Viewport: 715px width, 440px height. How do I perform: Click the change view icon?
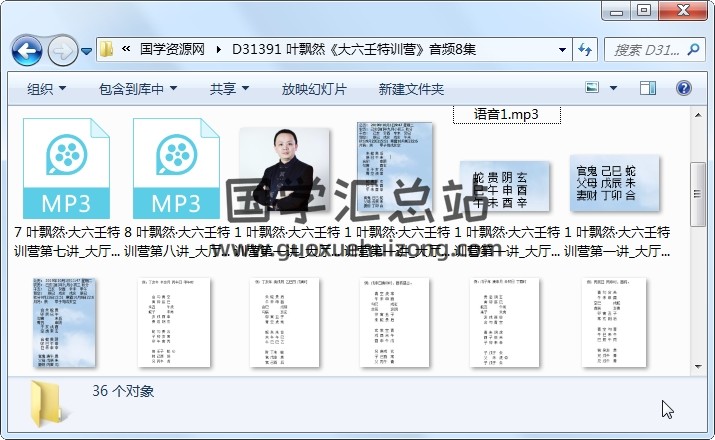click(593, 89)
